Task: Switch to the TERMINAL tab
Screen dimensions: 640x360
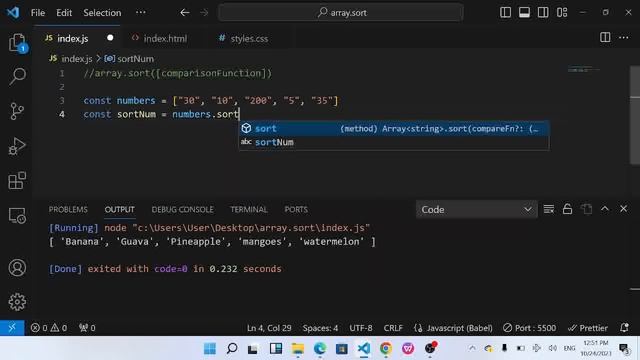Action: coord(249,209)
